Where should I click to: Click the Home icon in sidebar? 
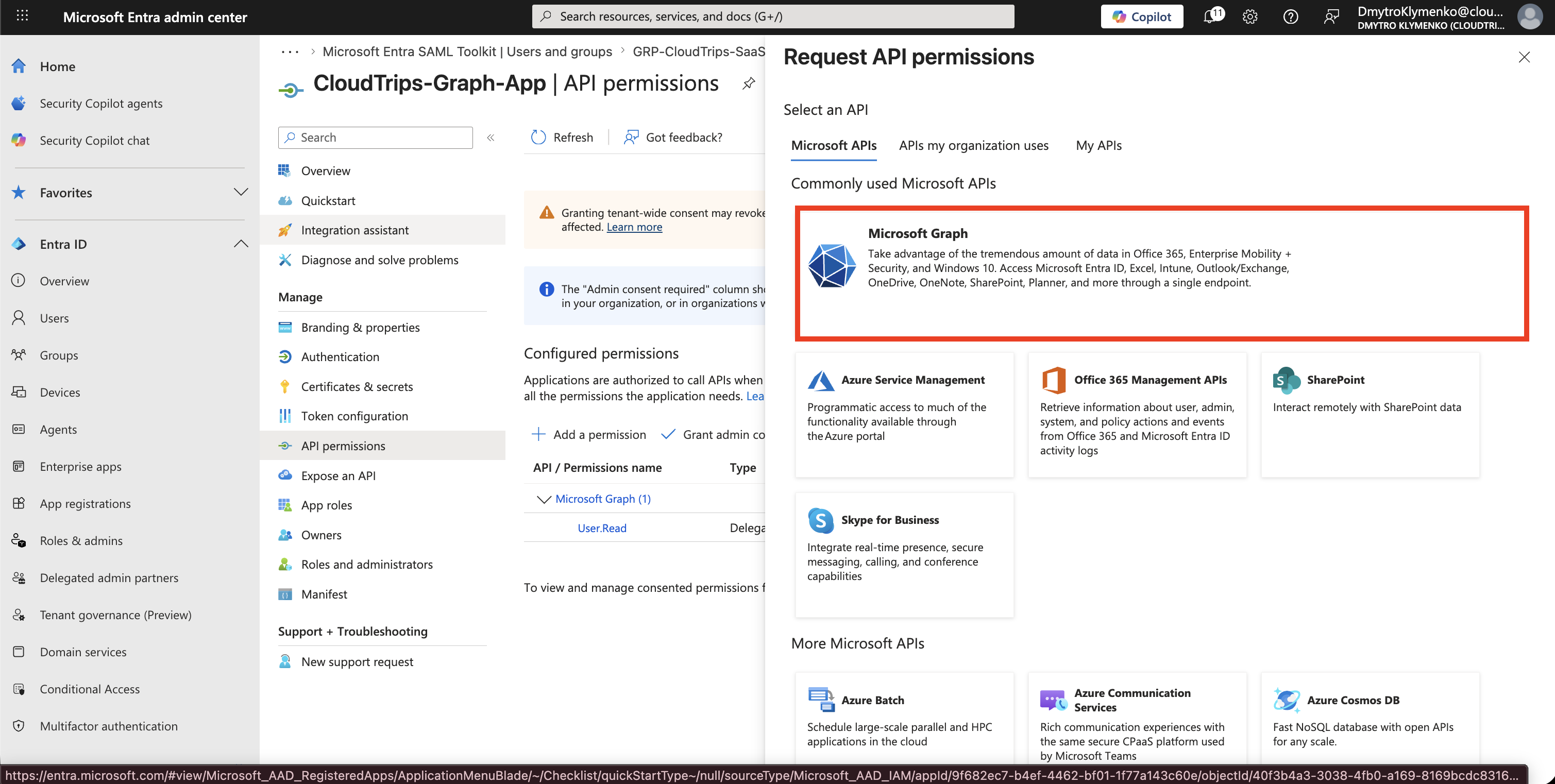click(19, 66)
